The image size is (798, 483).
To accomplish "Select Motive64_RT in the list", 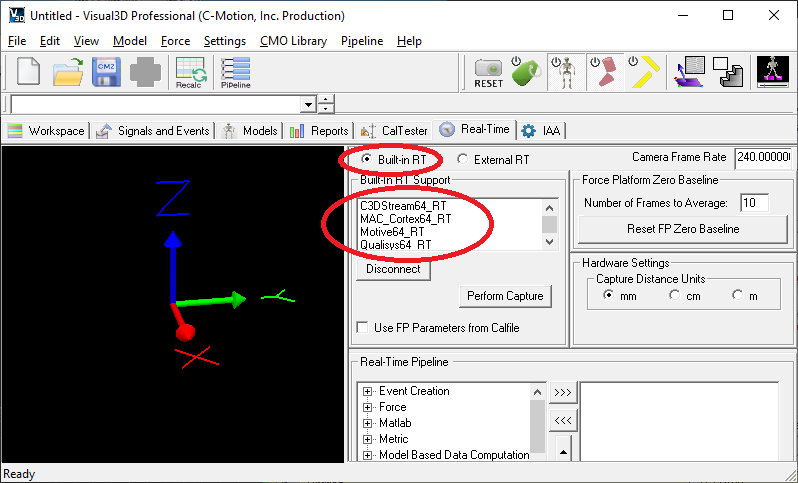I will pyautogui.click(x=392, y=232).
